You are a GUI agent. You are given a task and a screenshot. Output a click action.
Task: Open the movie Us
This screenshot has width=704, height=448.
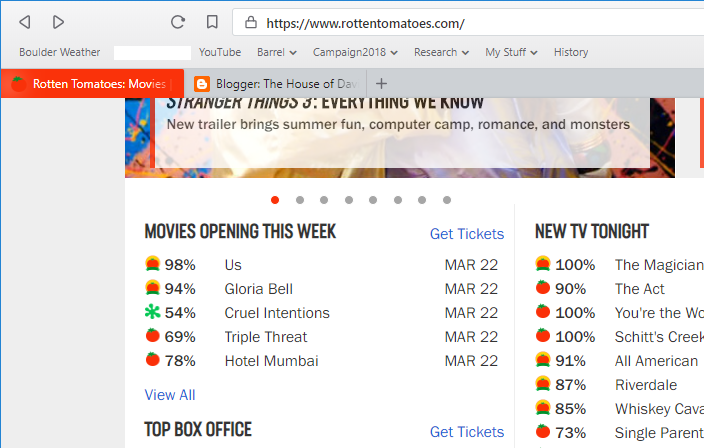point(233,265)
